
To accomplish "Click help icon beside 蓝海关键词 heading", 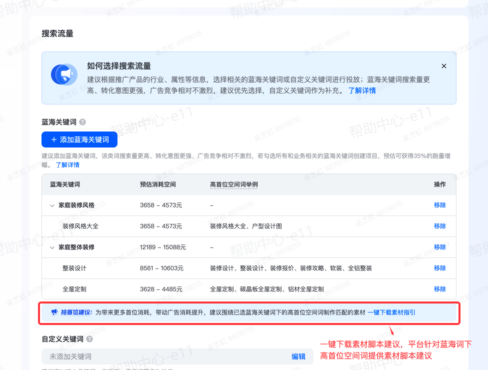I will coord(82,122).
